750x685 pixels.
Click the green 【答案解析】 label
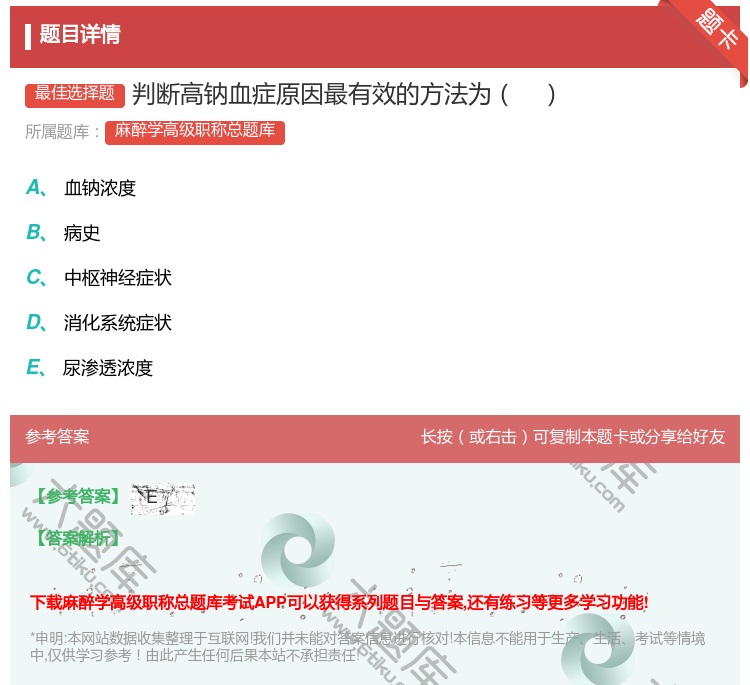(78, 538)
